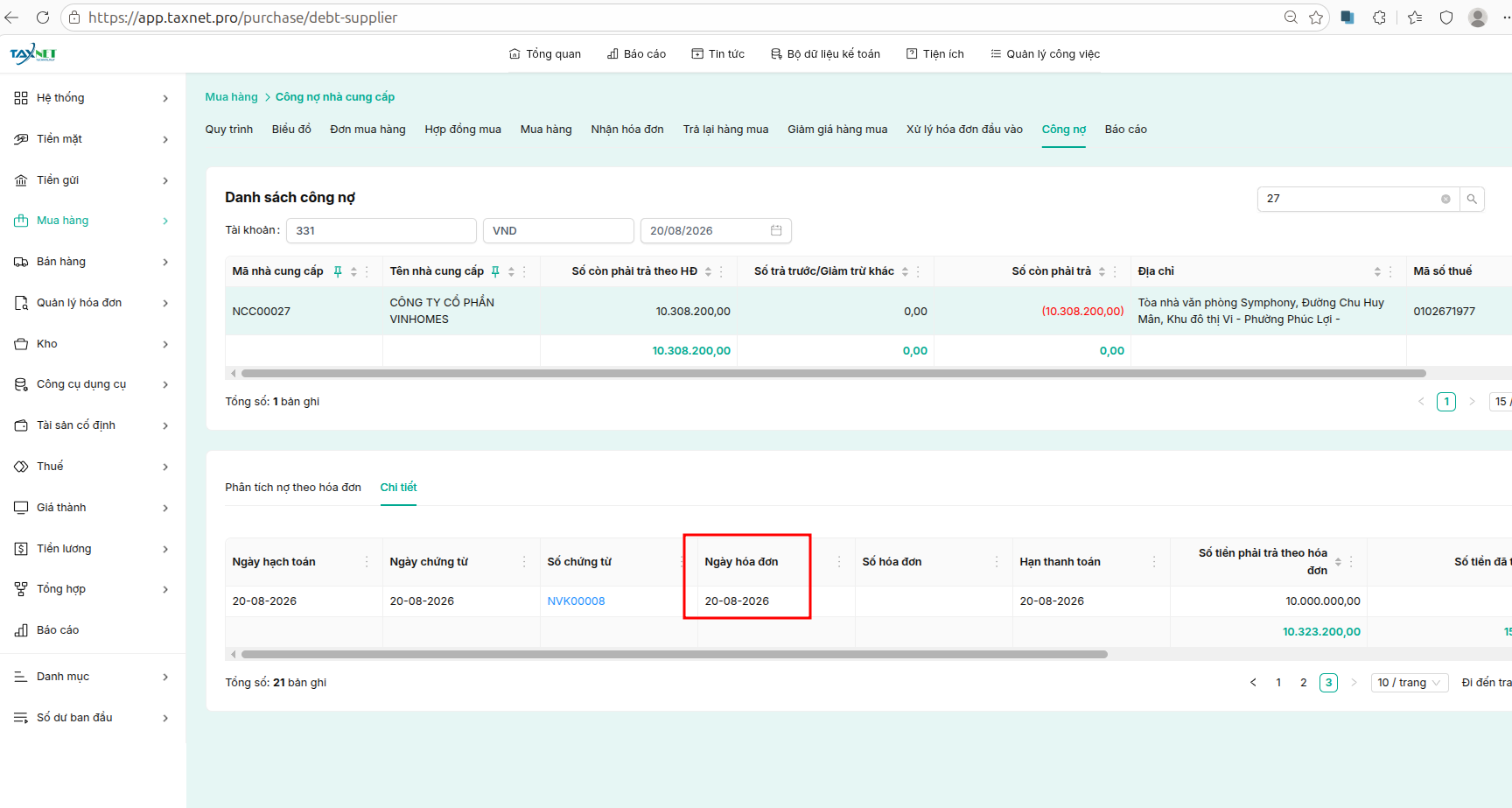Pin the Mã nhà cung cấp column

click(338, 271)
